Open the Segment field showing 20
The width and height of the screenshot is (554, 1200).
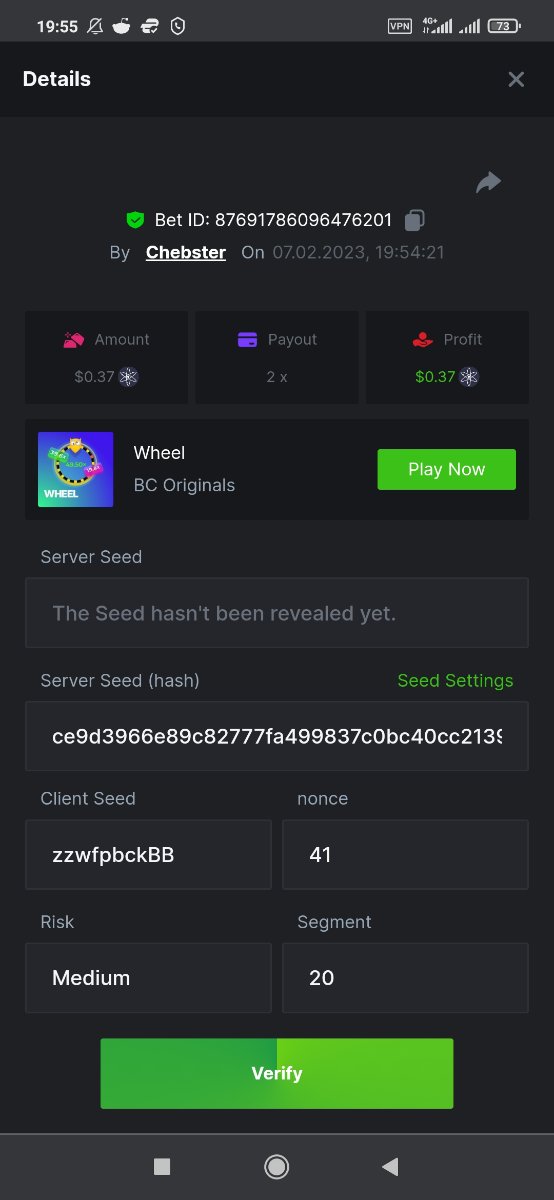405,978
